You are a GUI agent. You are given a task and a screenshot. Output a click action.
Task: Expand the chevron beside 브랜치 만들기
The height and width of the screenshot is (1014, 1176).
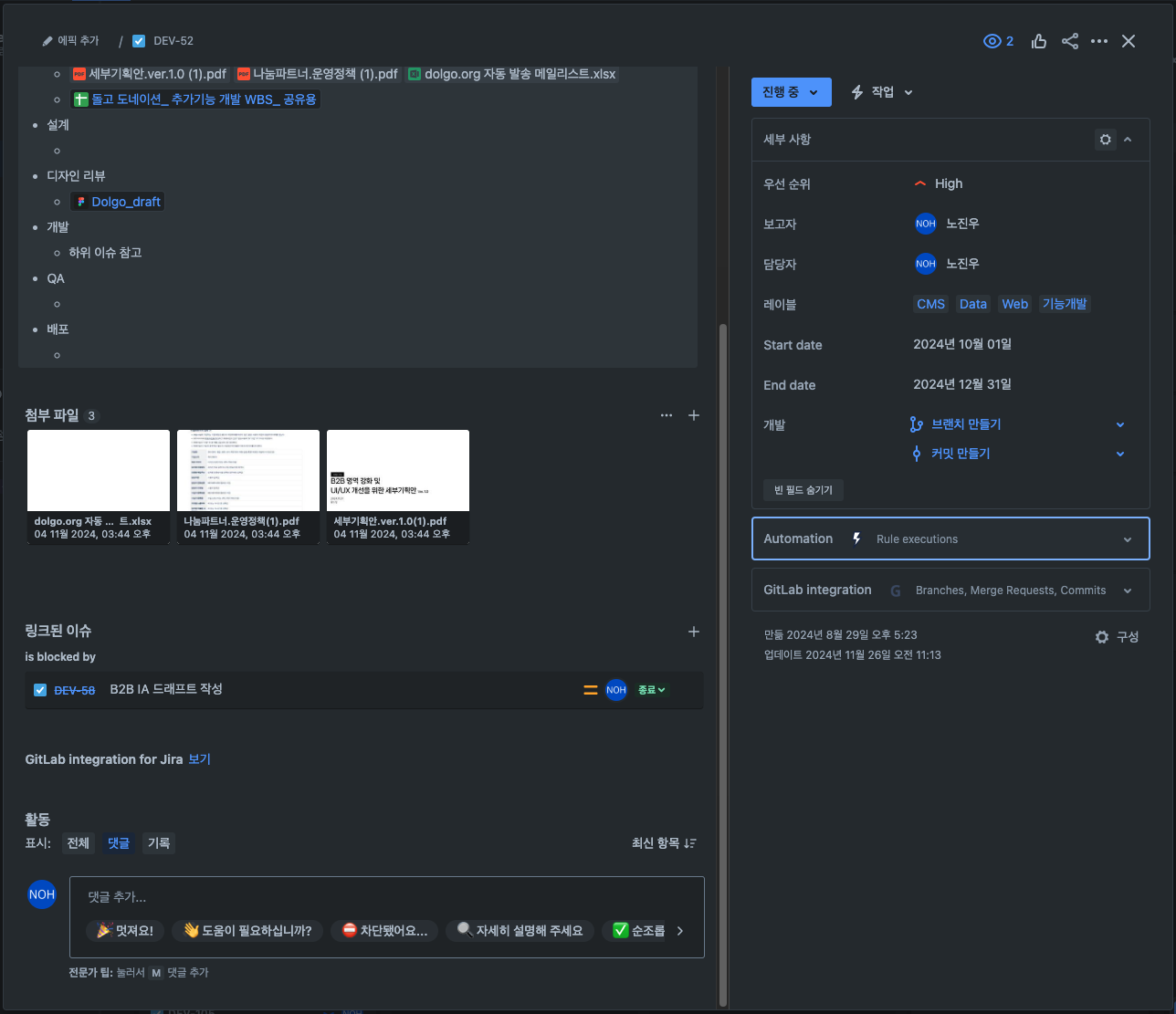[x=1120, y=424]
